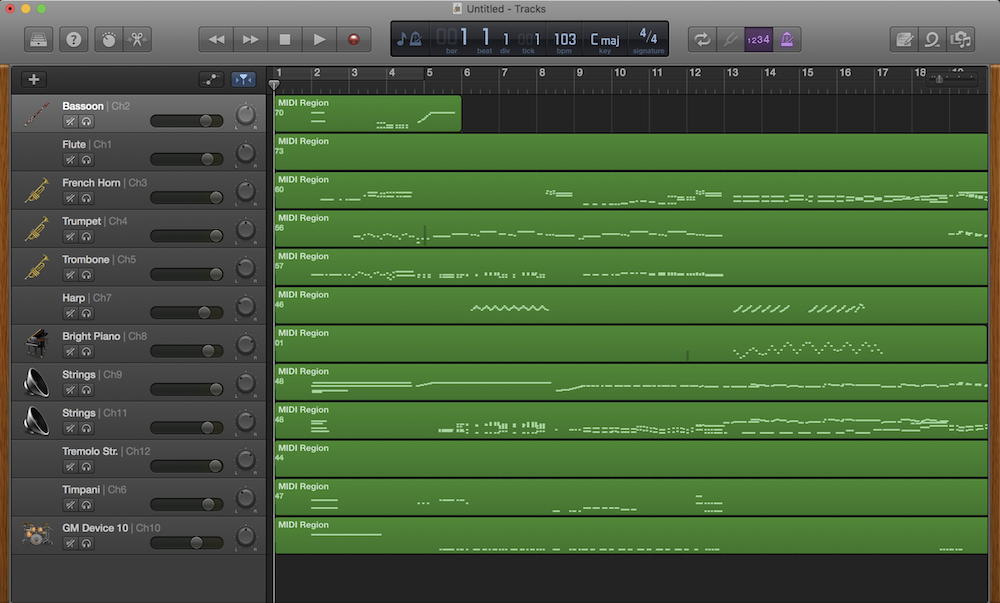Click the Quick Help question mark icon

(71, 39)
